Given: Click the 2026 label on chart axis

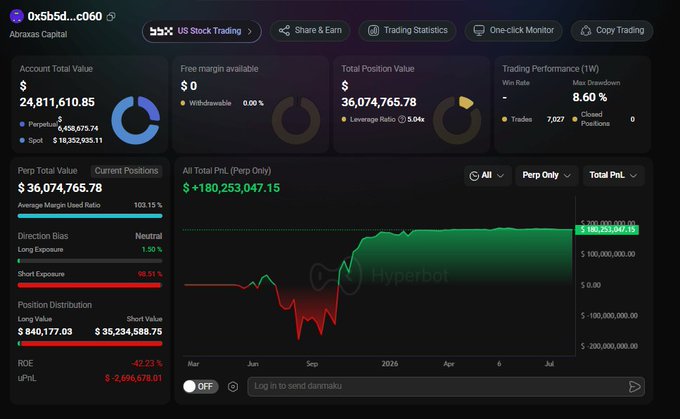Looking at the screenshot, I should click(x=390, y=364).
